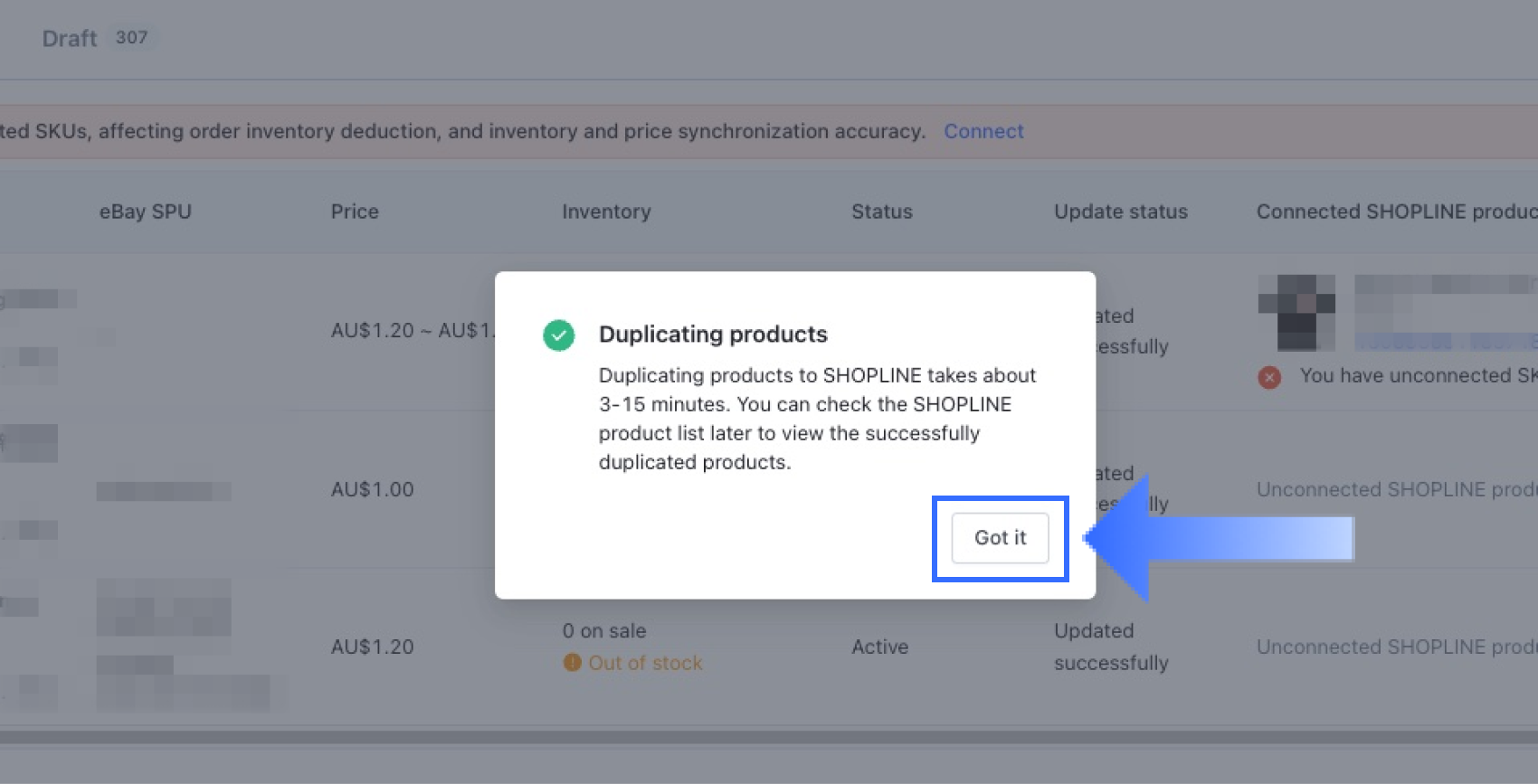Image resolution: width=1538 pixels, height=784 pixels.
Task: Click the Status column header
Action: coord(881,212)
